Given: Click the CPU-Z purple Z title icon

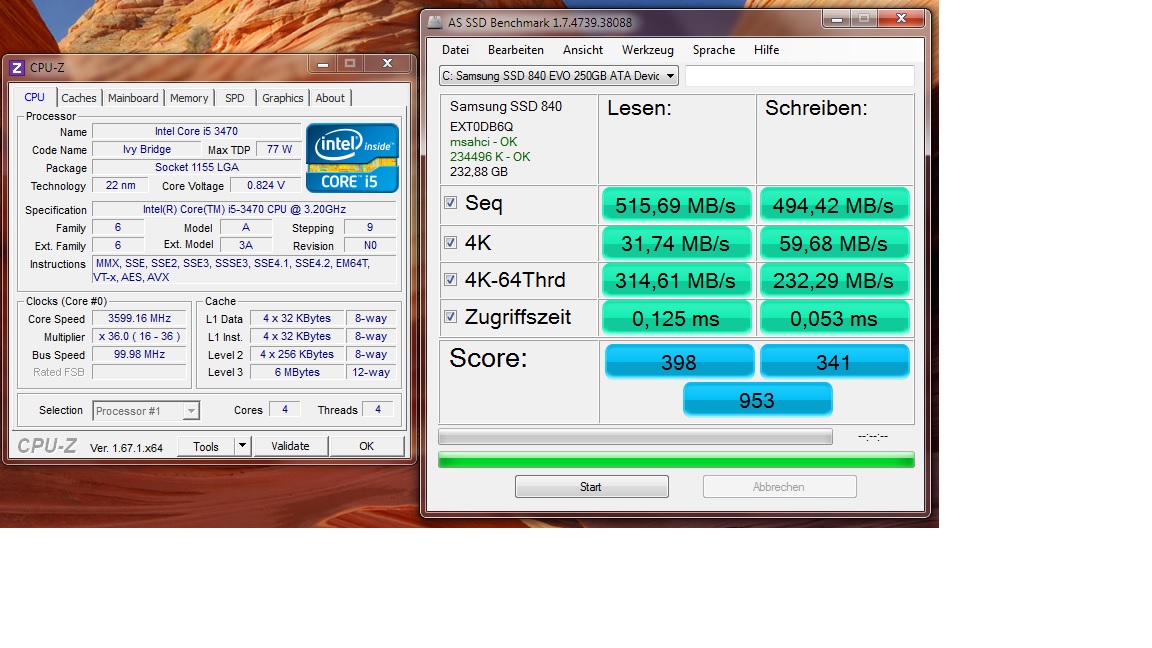Looking at the screenshot, I should click(x=17, y=68).
